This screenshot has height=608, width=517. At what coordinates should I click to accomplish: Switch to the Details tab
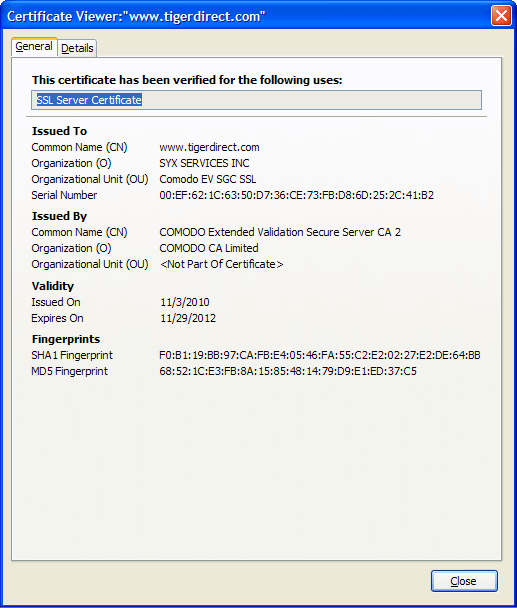77,48
